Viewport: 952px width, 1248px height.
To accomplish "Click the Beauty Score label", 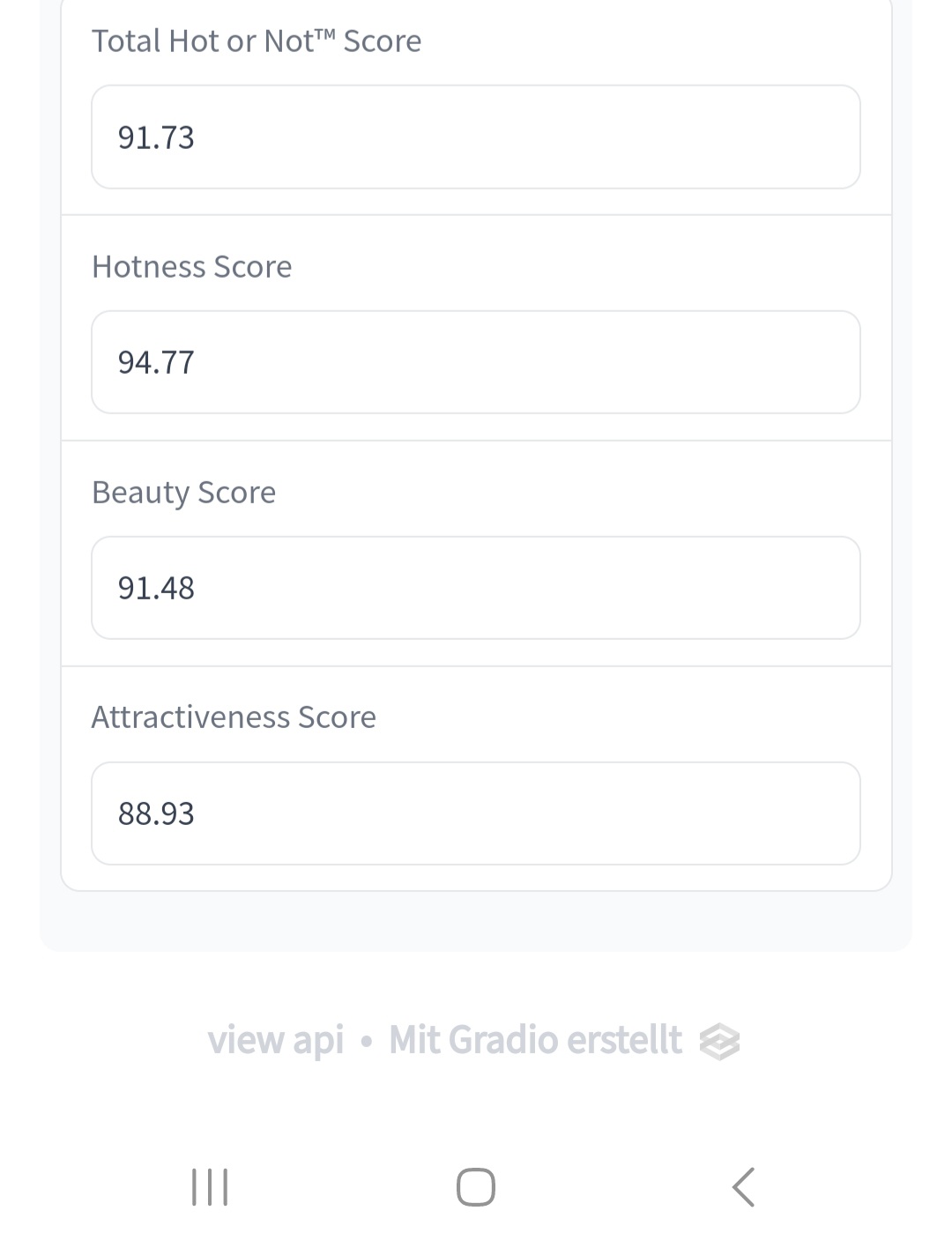I will [x=184, y=493].
